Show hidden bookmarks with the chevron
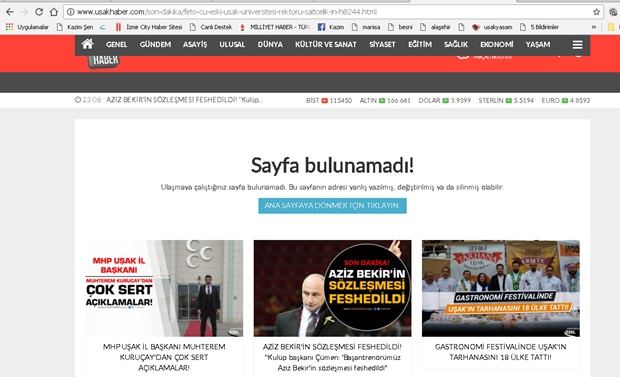The height and width of the screenshot is (377, 620). click(594, 27)
